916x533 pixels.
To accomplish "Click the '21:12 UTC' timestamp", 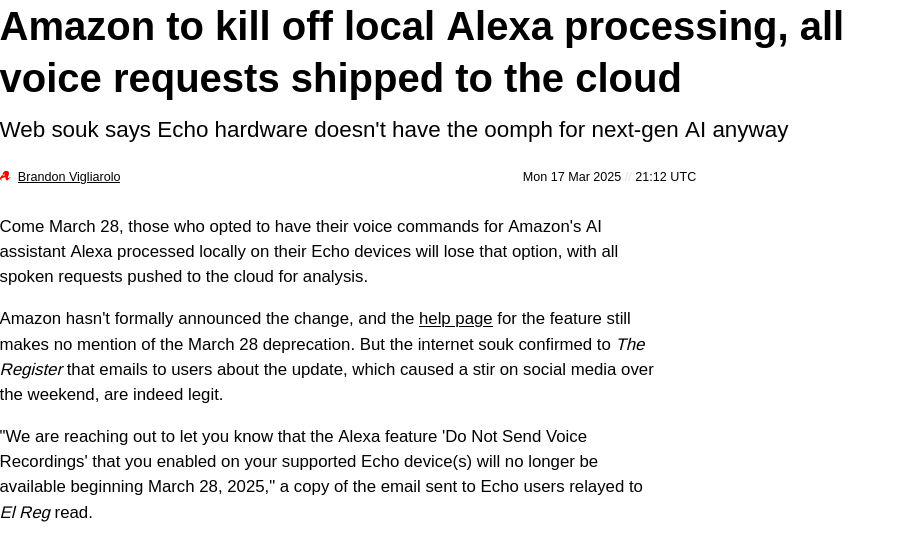I will [x=665, y=176].
